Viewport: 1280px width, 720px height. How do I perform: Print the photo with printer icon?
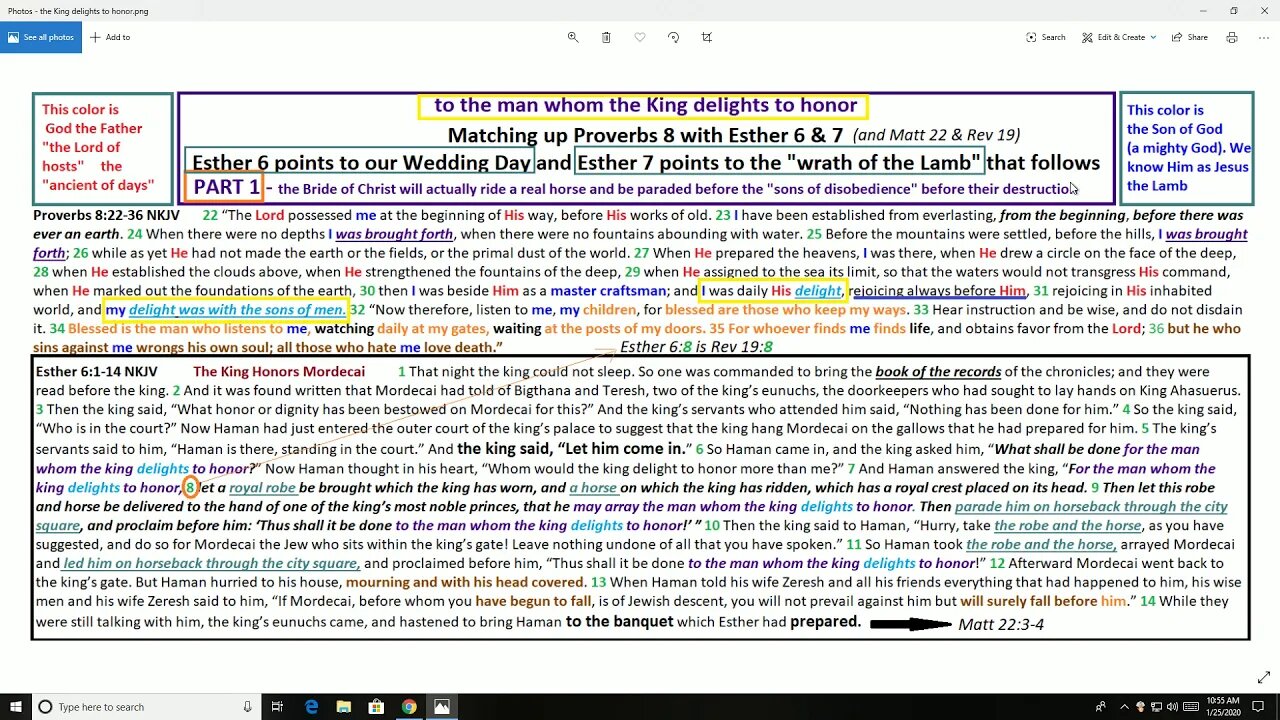pos(1232,37)
